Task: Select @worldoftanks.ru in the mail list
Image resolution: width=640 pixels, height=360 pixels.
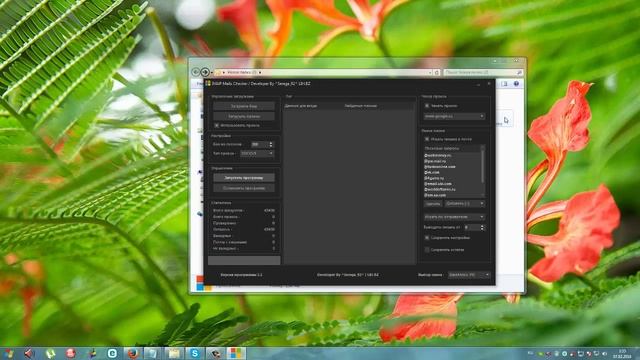Action: point(440,189)
